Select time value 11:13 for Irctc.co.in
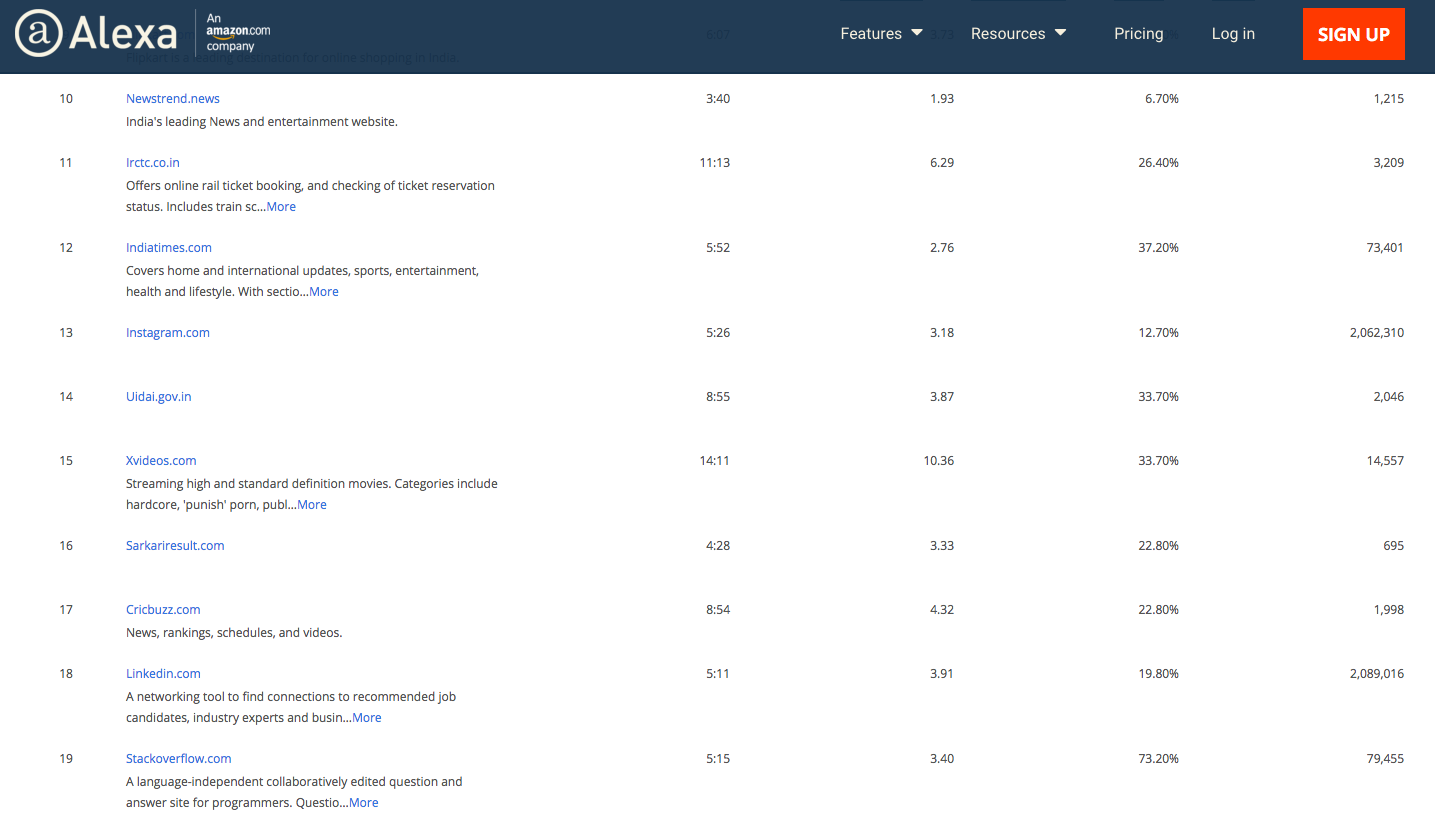 coord(715,162)
